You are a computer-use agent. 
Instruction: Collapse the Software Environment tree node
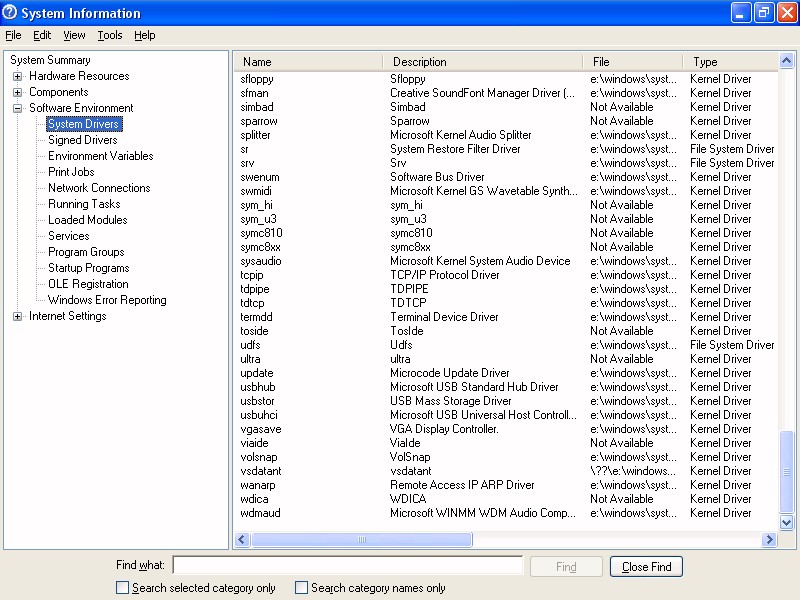coord(18,108)
